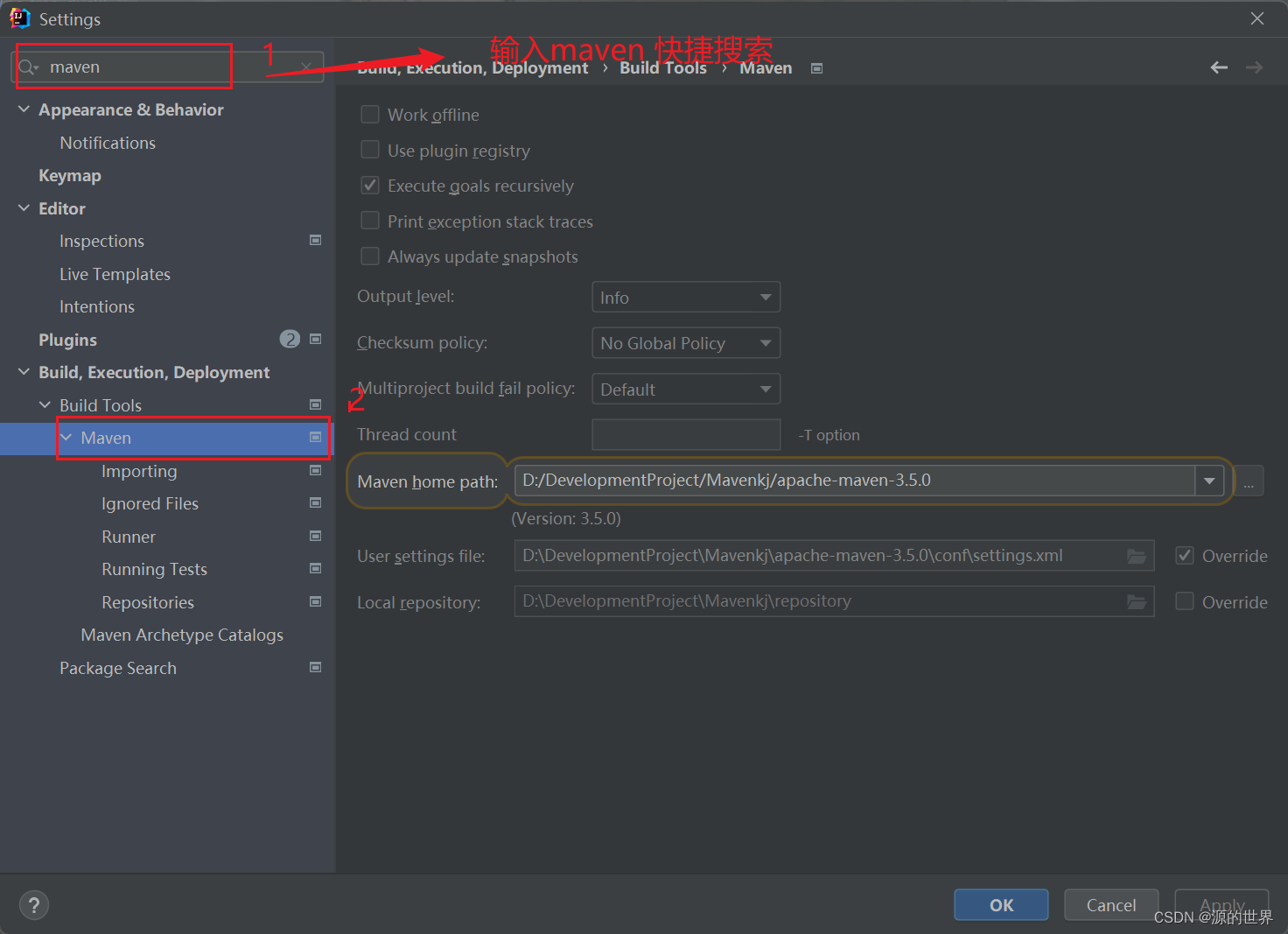Click project icon on the Maven row
Viewport: 1288px width, 934px height.
point(316,437)
